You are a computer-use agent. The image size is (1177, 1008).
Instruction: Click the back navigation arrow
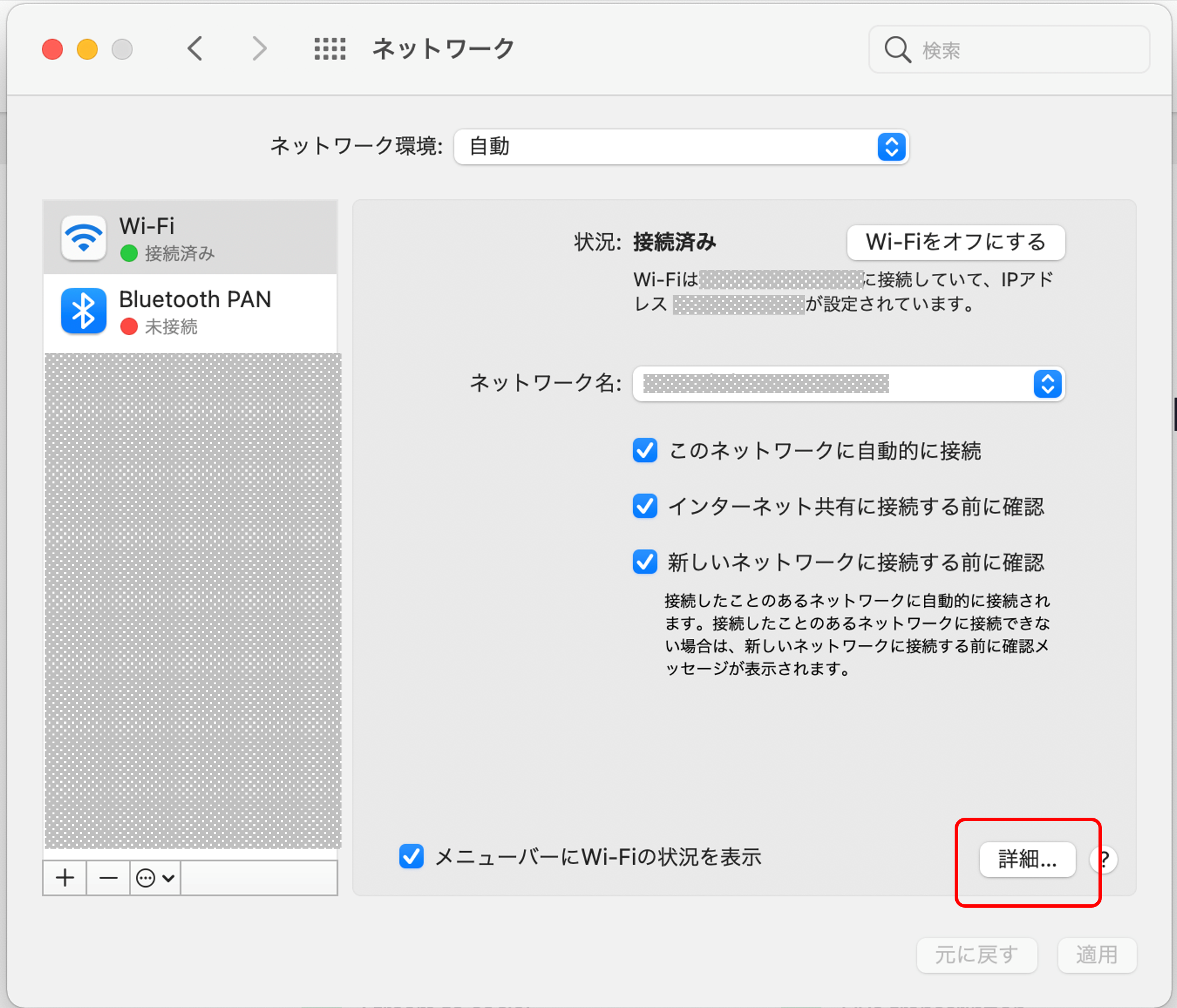pos(195,49)
